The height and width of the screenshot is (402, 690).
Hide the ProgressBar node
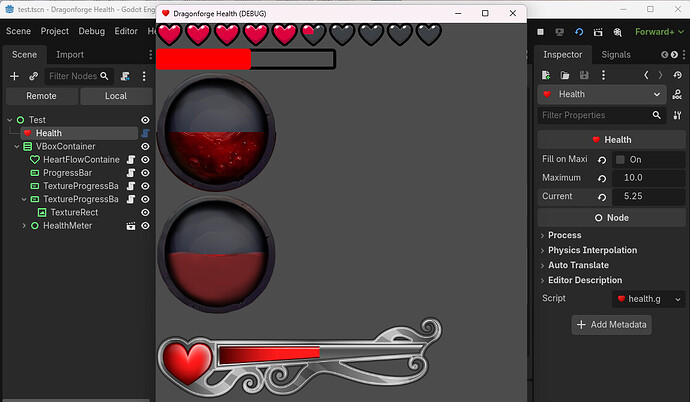pyautogui.click(x=145, y=173)
